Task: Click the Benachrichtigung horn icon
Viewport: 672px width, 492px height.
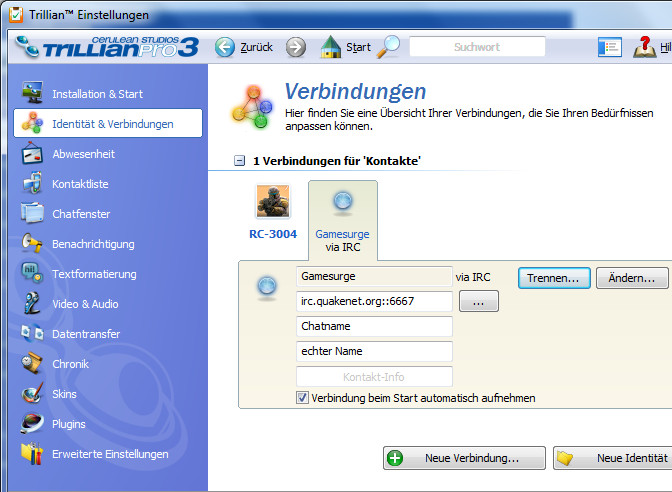Action: 32,243
